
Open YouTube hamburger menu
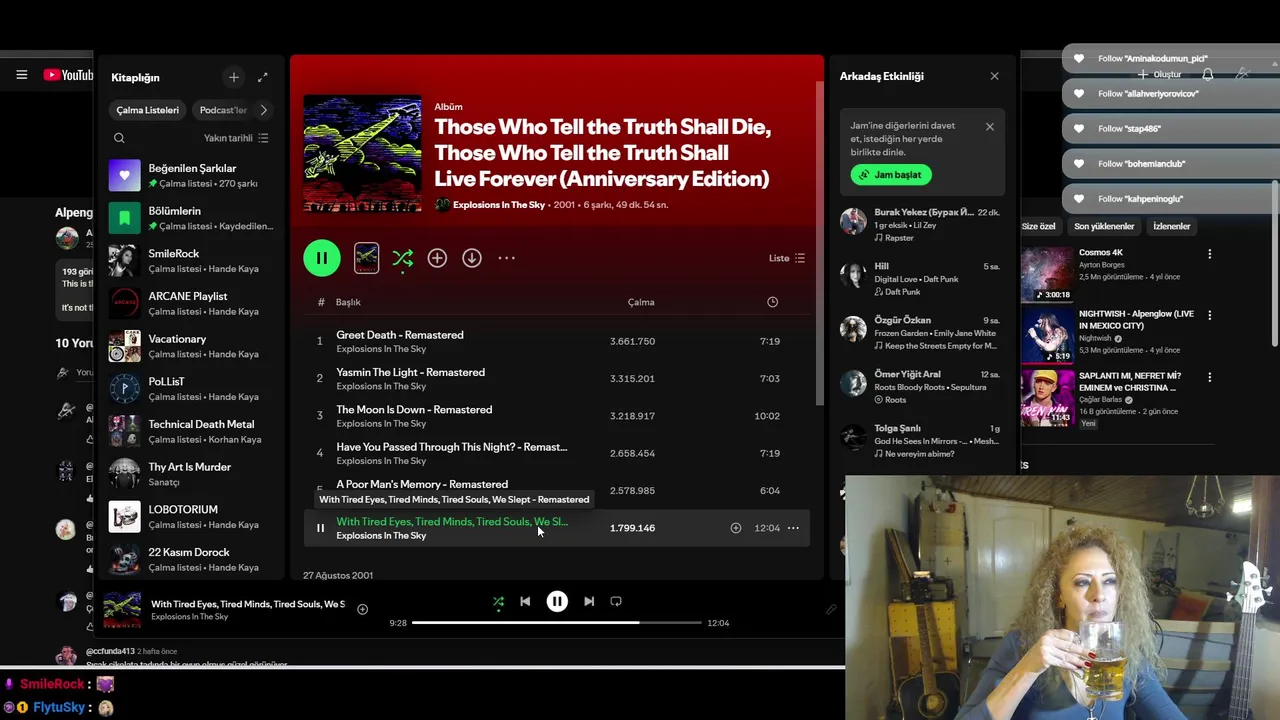pyautogui.click(x=21, y=74)
